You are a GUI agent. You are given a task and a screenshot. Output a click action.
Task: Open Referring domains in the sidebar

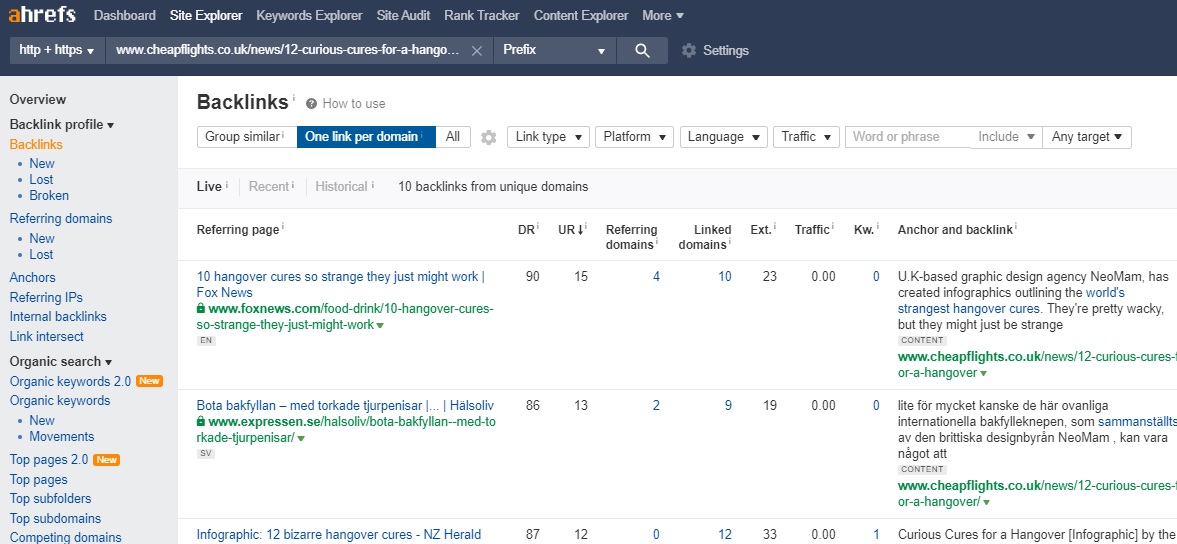click(61, 218)
